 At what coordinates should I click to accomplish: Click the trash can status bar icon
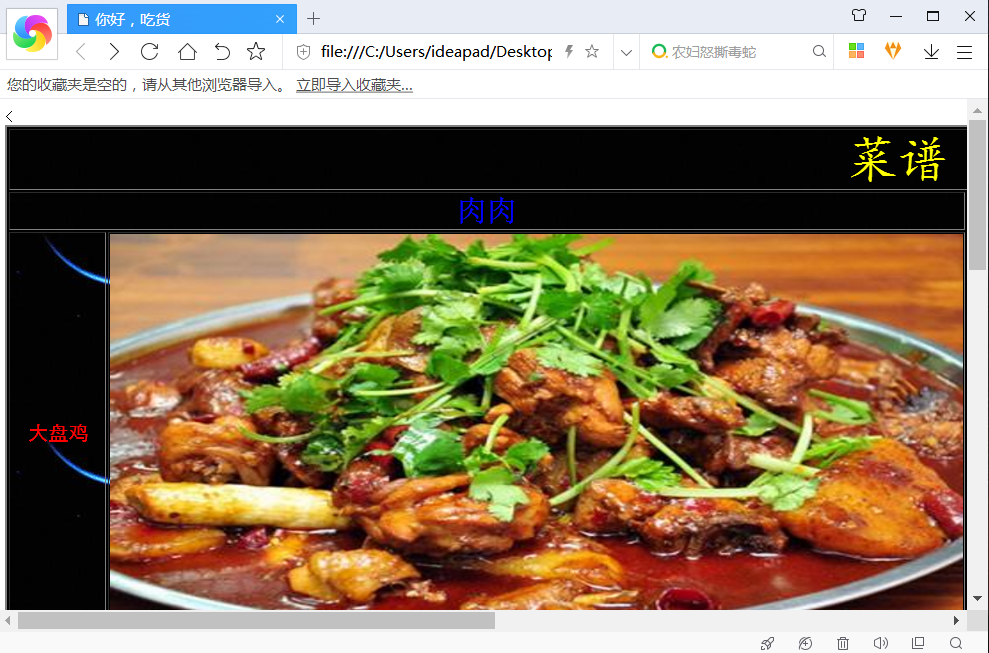pos(843,643)
